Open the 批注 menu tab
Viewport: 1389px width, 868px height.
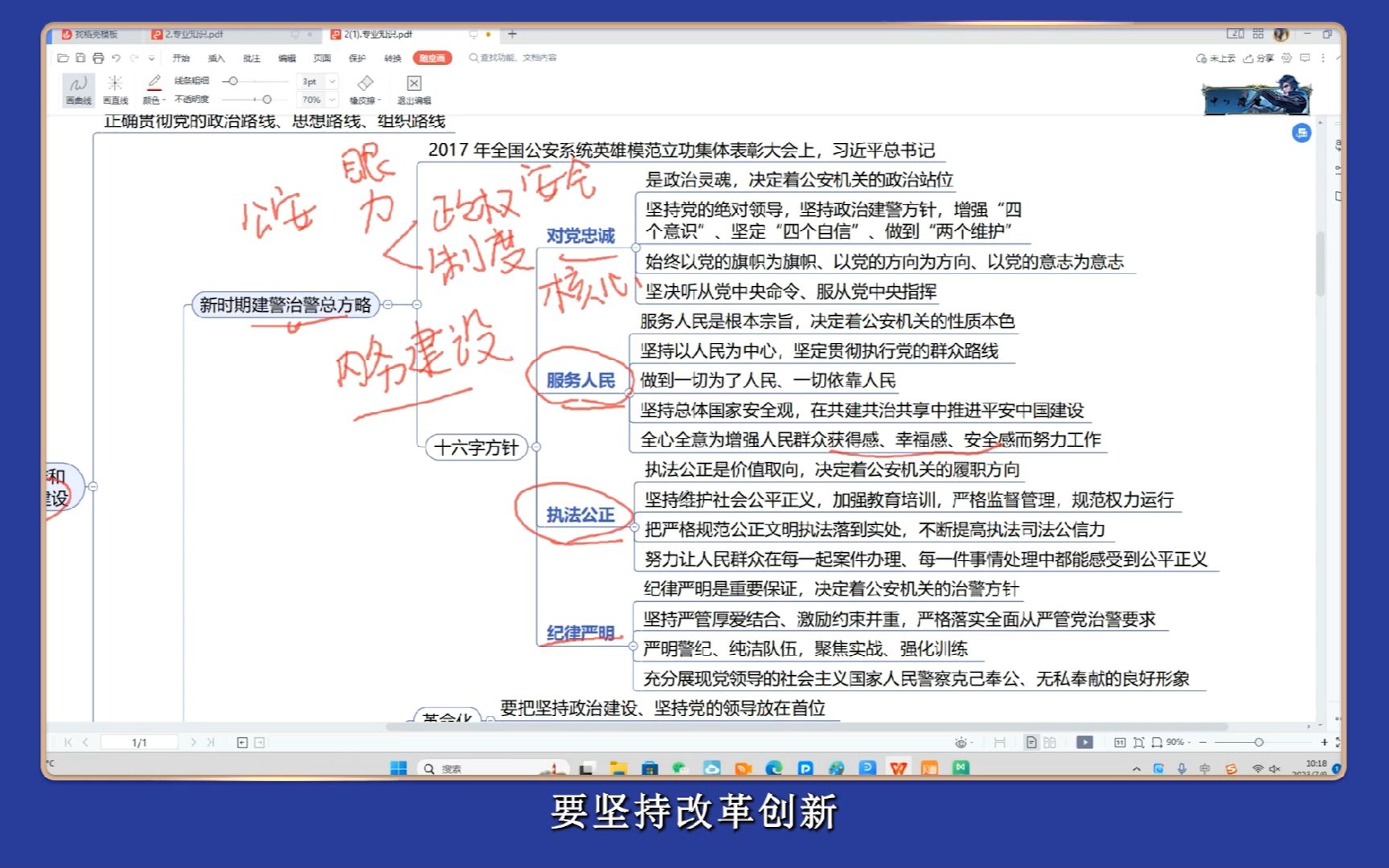click(252, 58)
